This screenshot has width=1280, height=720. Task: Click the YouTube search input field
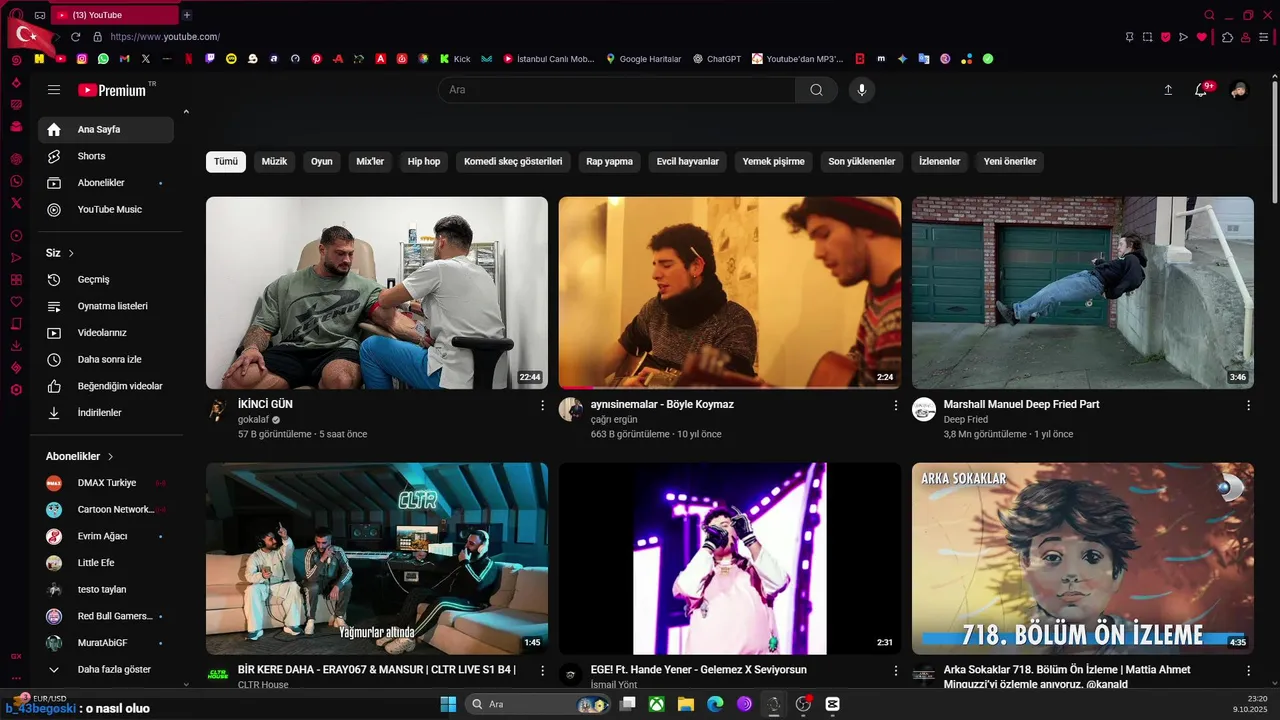pyautogui.click(x=617, y=90)
